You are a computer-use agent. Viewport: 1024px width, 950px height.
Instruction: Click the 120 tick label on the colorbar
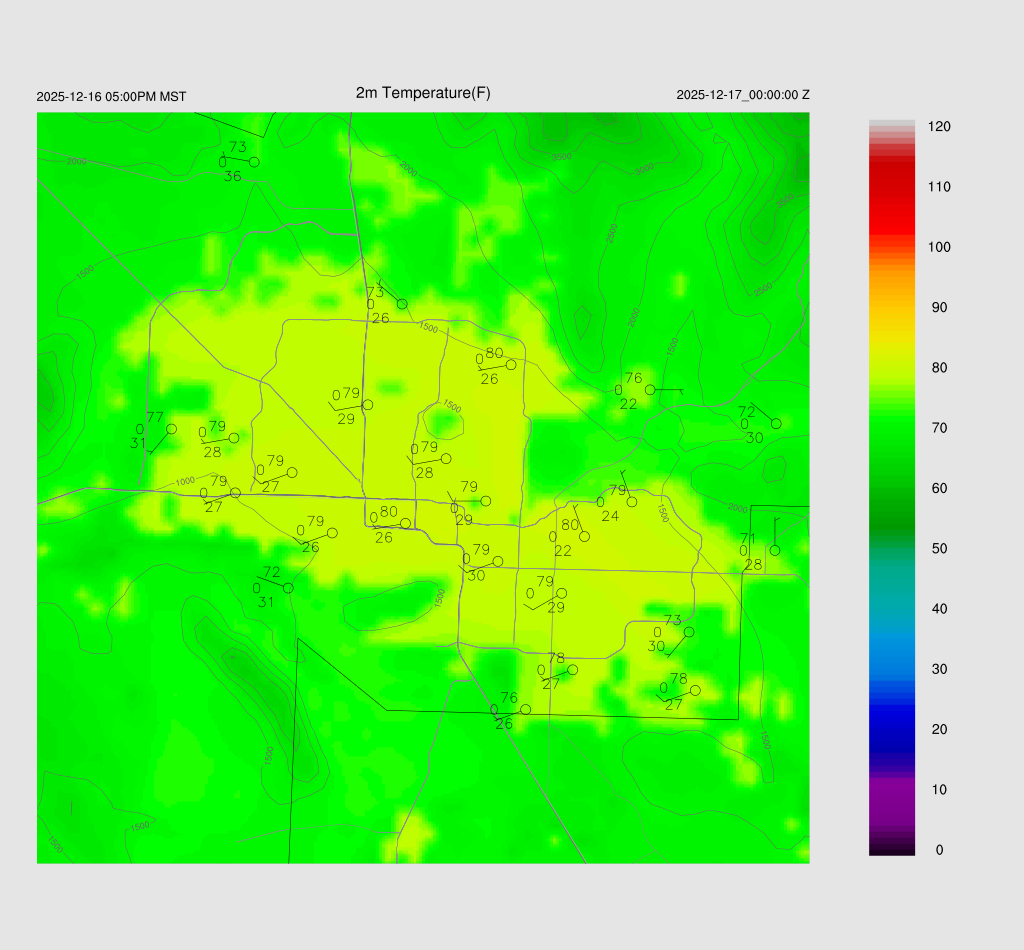pyautogui.click(x=938, y=127)
